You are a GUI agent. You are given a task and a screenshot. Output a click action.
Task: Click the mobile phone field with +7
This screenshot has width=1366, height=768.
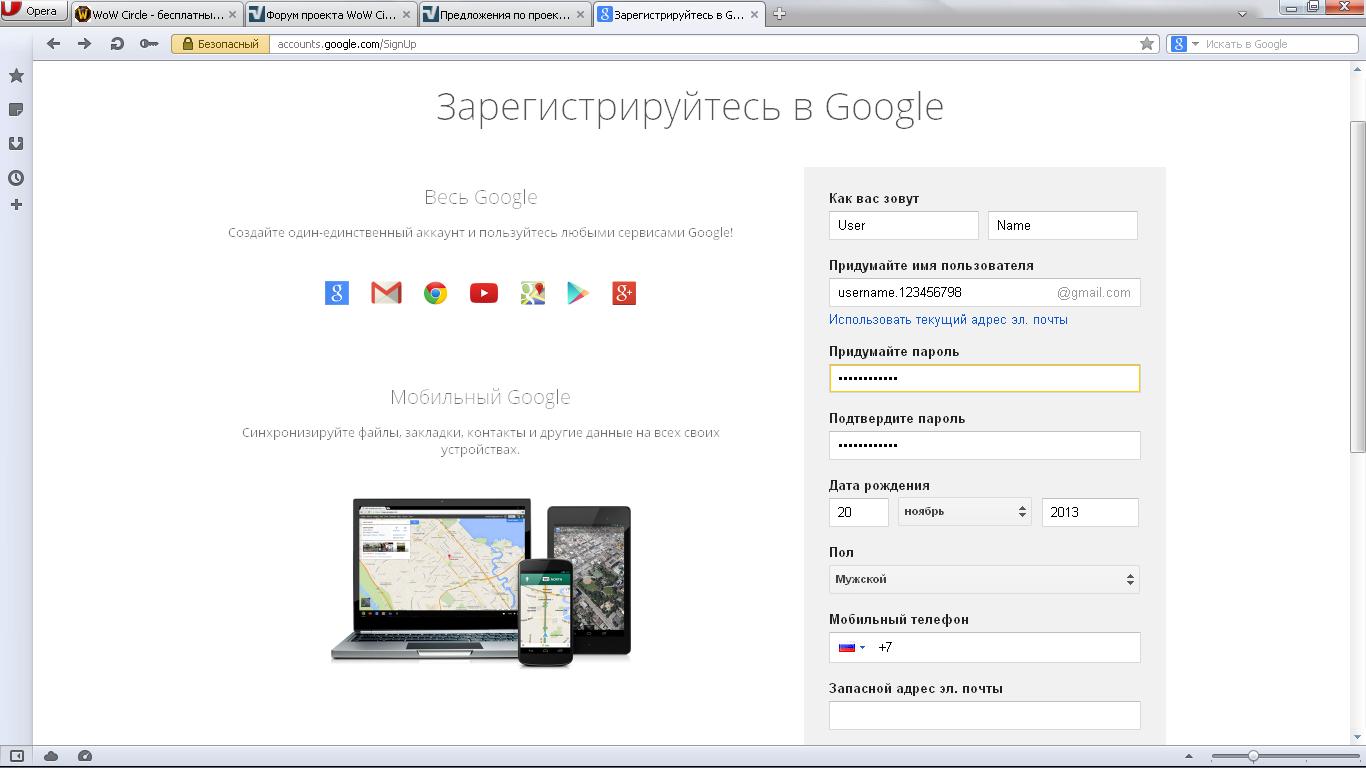pyautogui.click(x=984, y=647)
